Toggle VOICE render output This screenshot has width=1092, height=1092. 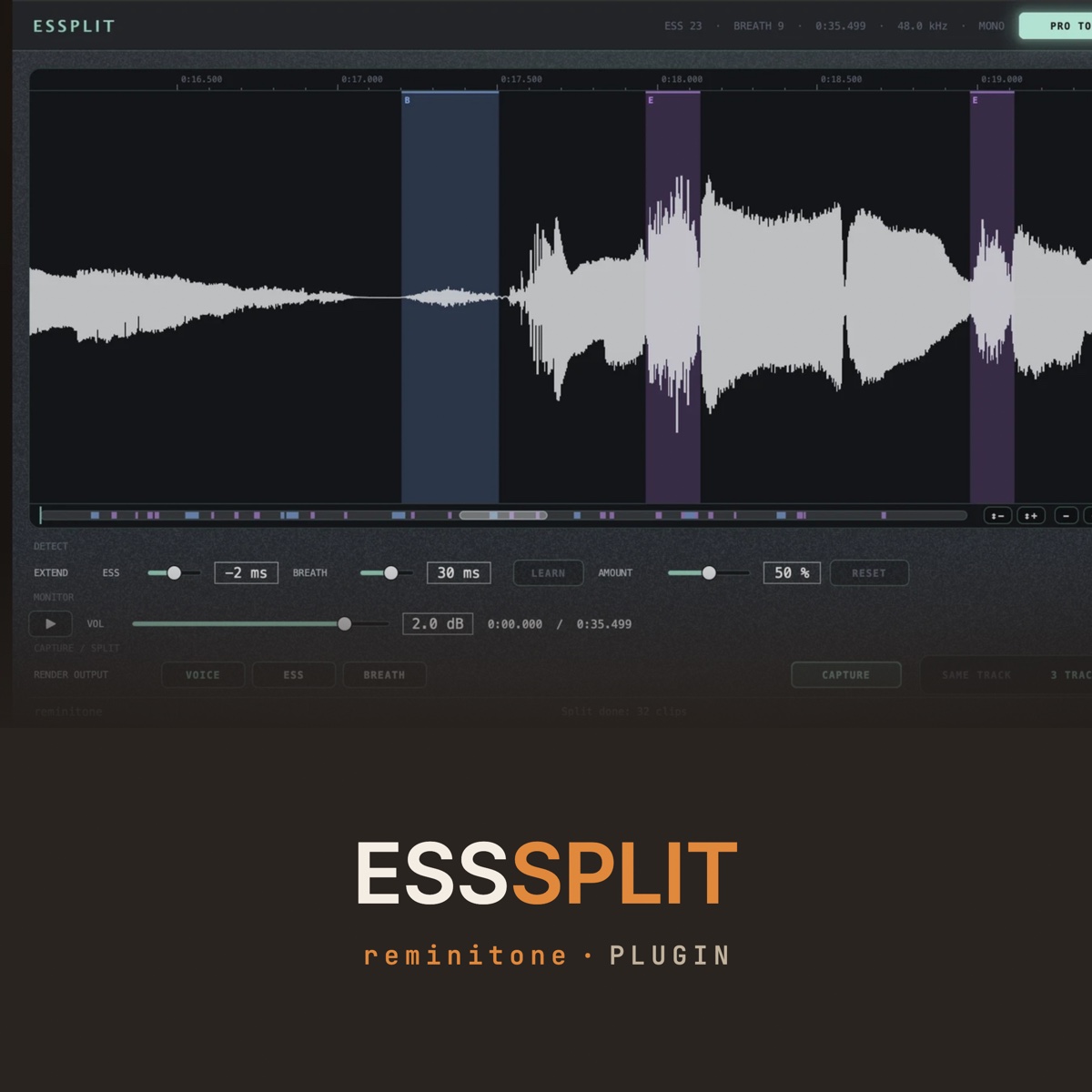[x=203, y=675]
